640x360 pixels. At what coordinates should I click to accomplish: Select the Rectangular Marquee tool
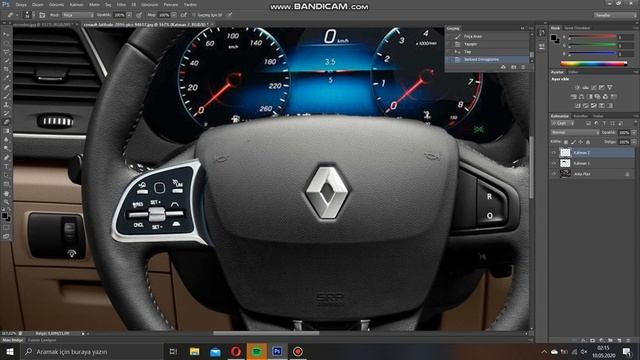coord(6,43)
